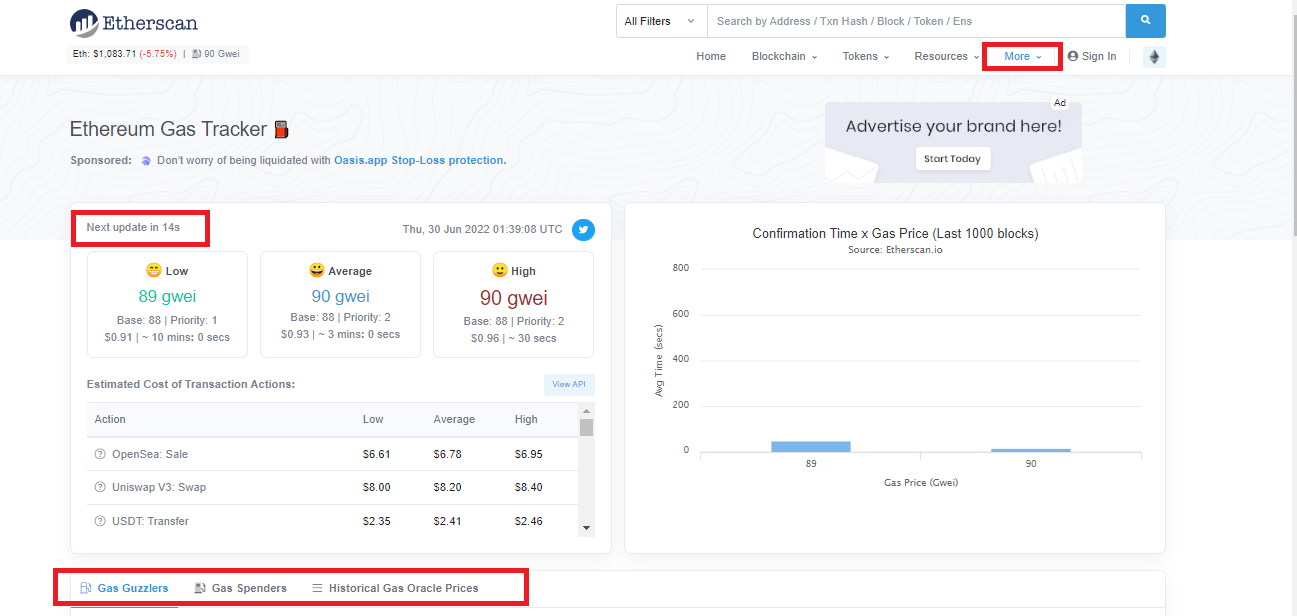Click the table scrollbar up arrow
Screen dimensions: 1297x616
(x=587, y=410)
